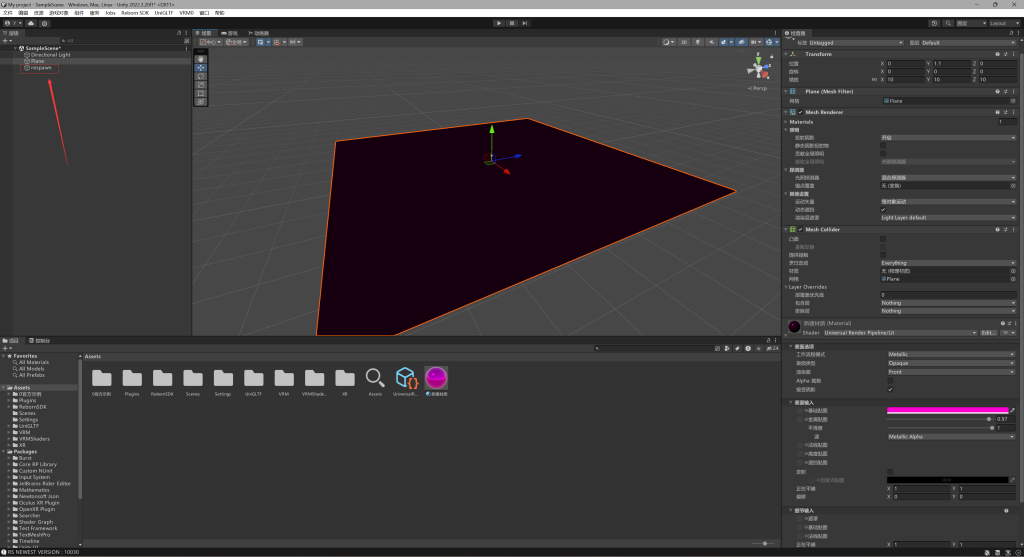
Task: Open the magenta base map color swatch
Action: pyautogui.click(x=947, y=410)
